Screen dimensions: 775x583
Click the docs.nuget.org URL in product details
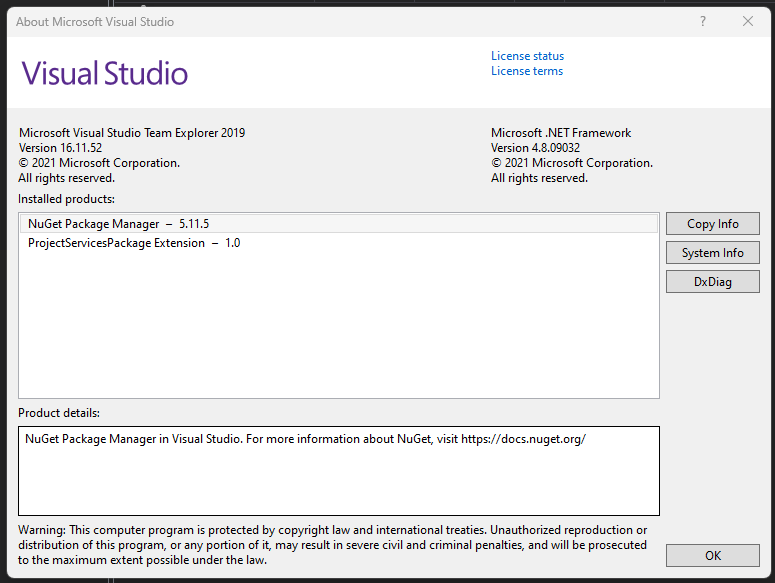coord(523,439)
